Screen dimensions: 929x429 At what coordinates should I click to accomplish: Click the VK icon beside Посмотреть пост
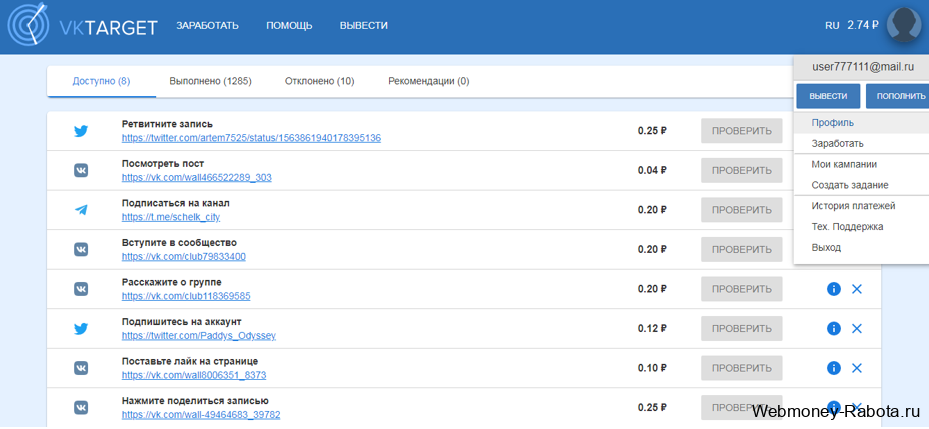pos(81,170)
